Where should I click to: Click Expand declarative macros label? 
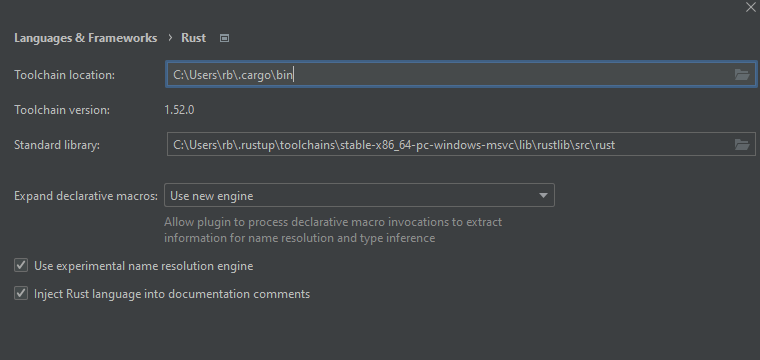click(x=86, y=196)
